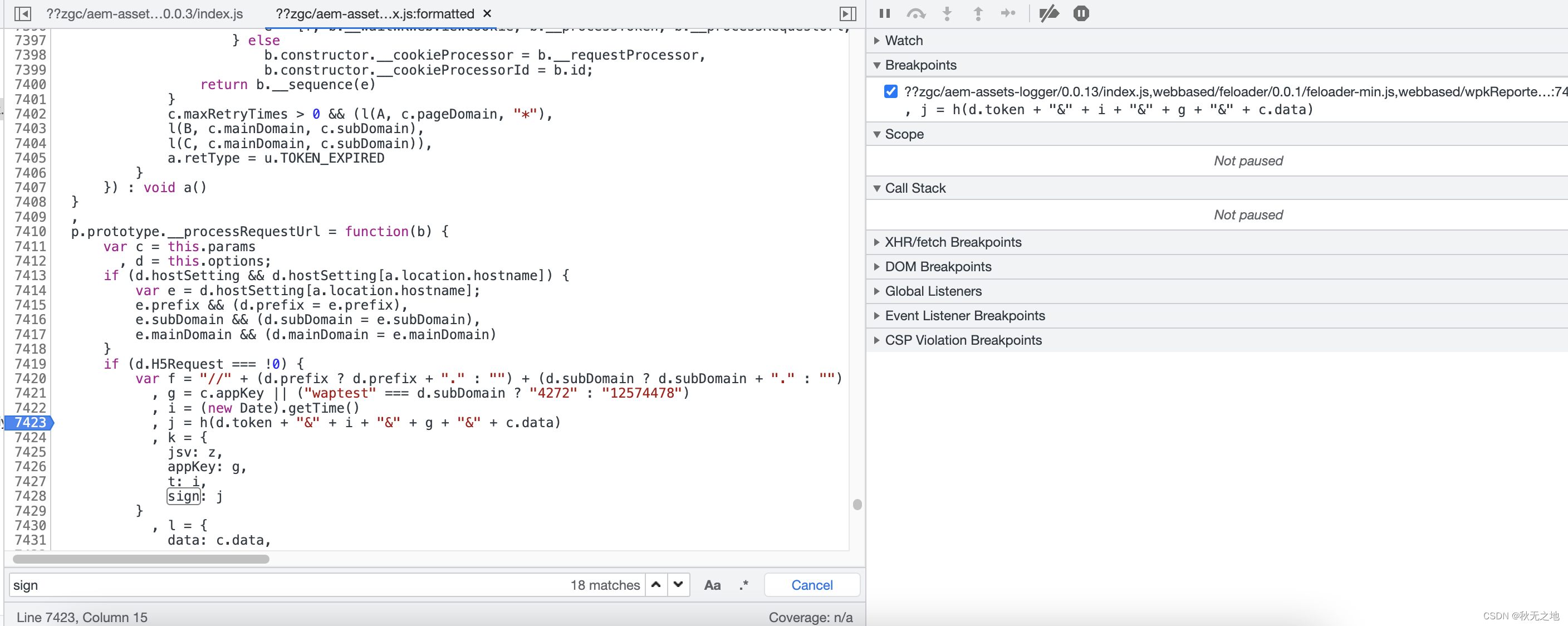Click 'Line 7423, Column 15' status text
The width and height of the screenshot is (1568, 626).
(82, 618)
